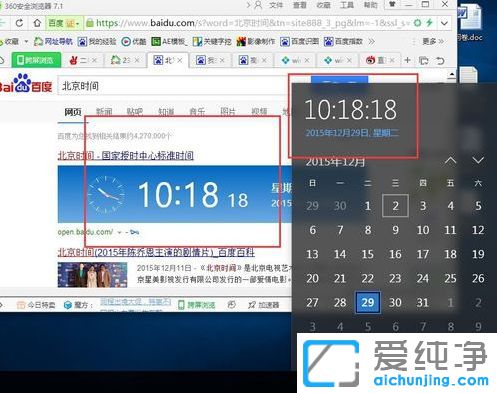Expand the open.baidu.com source dropdown arrow

119,232
